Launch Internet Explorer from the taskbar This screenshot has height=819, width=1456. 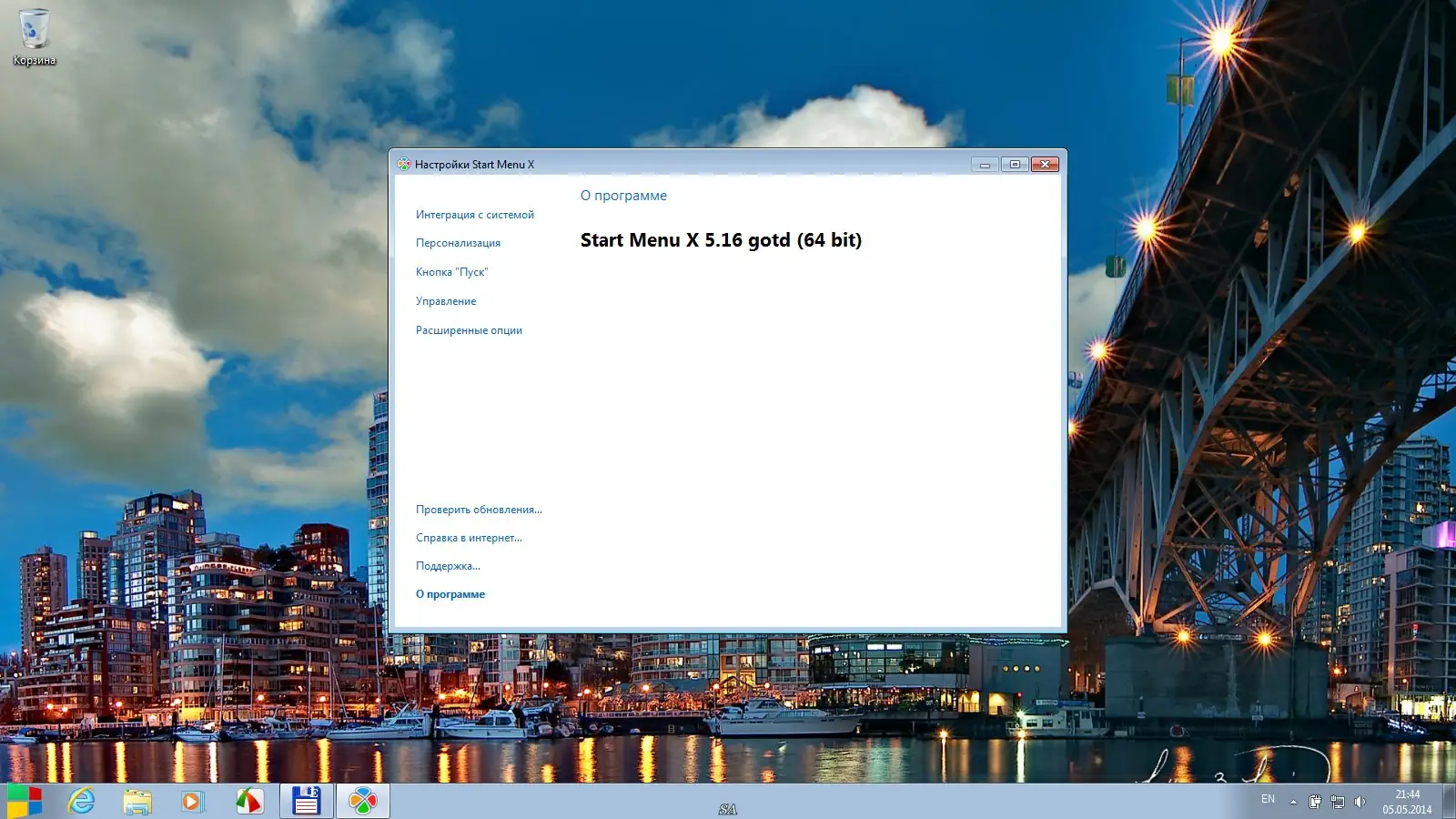pyautogui.click(x=81, y=802)
